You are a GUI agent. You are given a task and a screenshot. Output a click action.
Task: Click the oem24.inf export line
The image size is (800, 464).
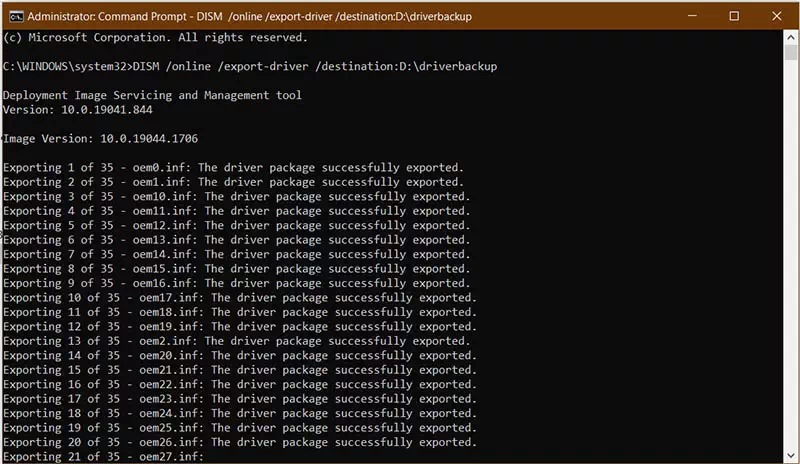[x=240, y=413]
